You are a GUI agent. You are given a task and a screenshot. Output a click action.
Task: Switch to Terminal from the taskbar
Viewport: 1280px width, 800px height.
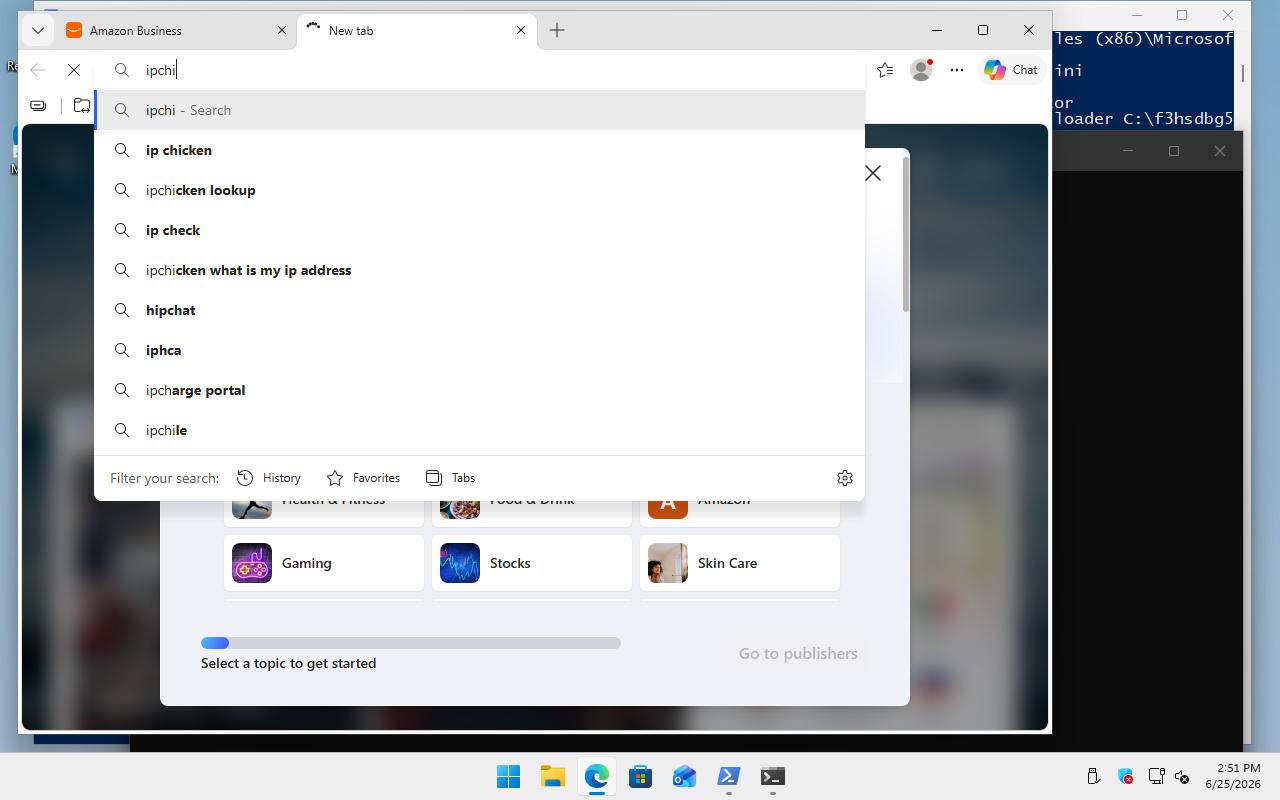click(x=773, y=777)
